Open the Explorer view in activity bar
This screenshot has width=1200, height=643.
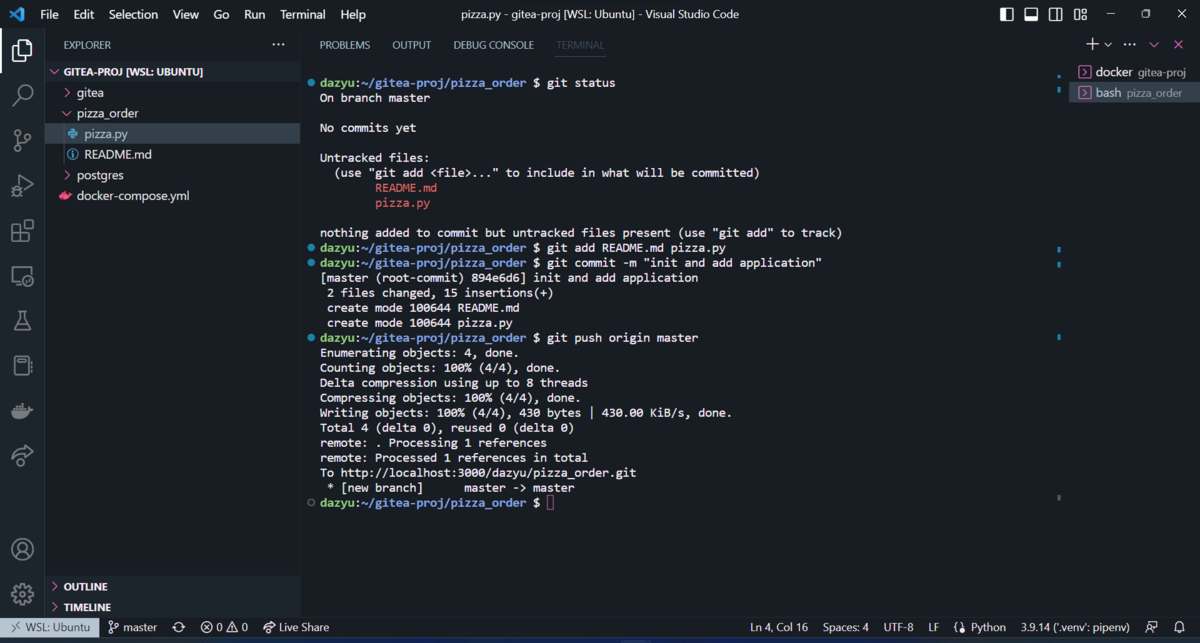22,50
